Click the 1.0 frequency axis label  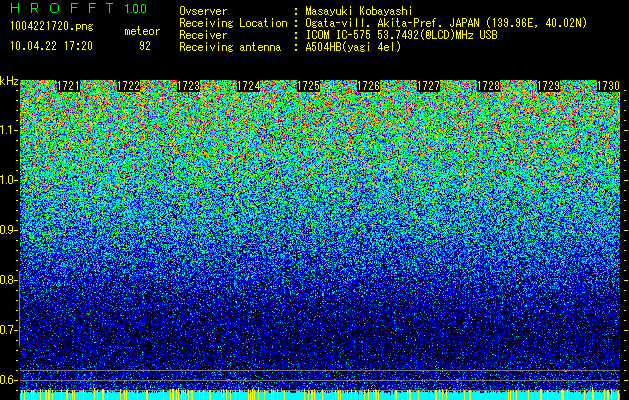coord(8,180)
